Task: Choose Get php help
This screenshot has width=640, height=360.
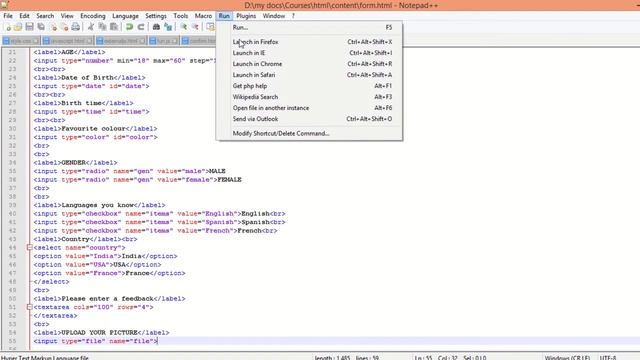Action: (x=309, y=86)
